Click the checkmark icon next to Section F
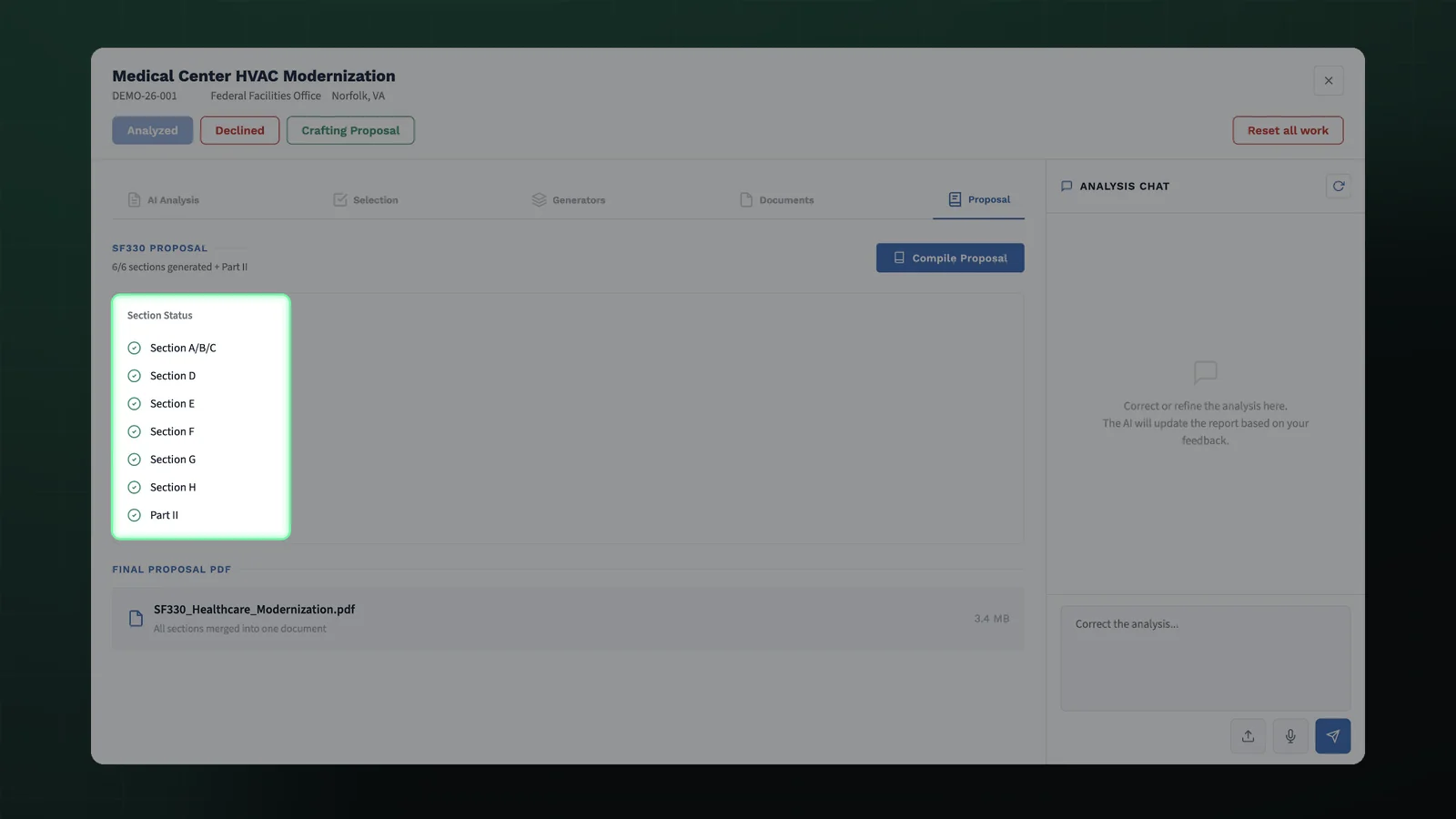The height and width of the screenshot is (819, 1456). [x=134, y=431]
